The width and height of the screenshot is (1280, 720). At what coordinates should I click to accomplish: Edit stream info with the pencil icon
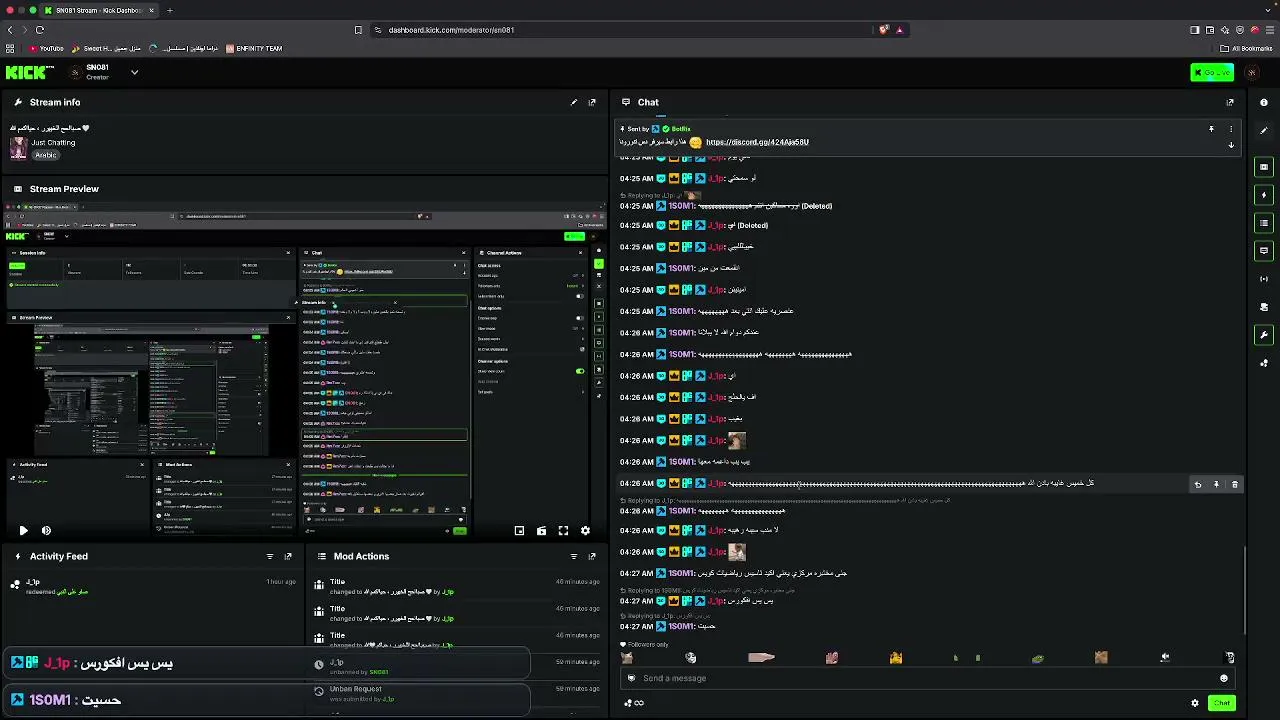pyautogui.click(x=574, y=102)
